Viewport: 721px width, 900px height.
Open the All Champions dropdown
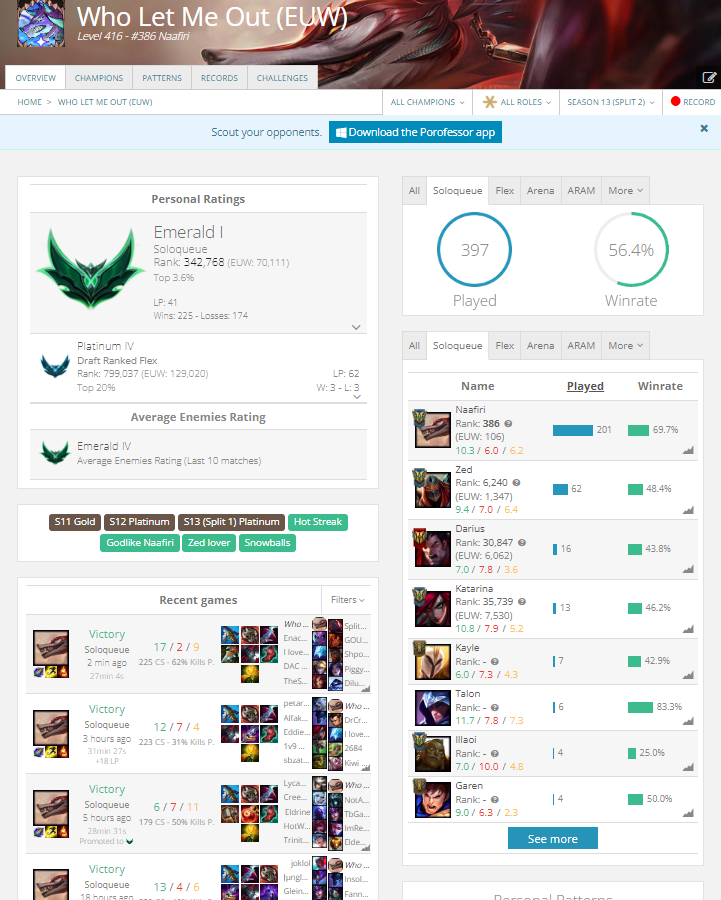pos(428,102)
